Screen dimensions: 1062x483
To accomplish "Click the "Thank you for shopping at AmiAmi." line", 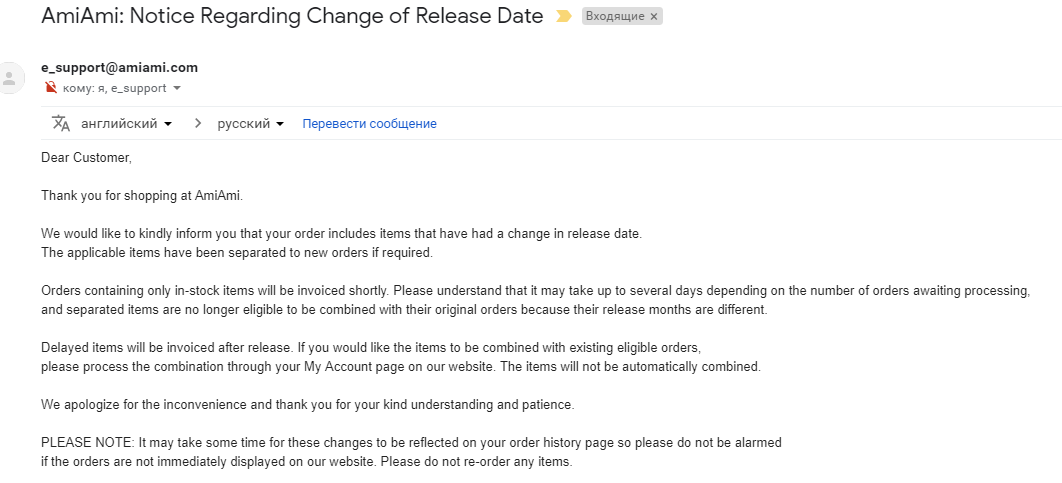I will [142, 195].
